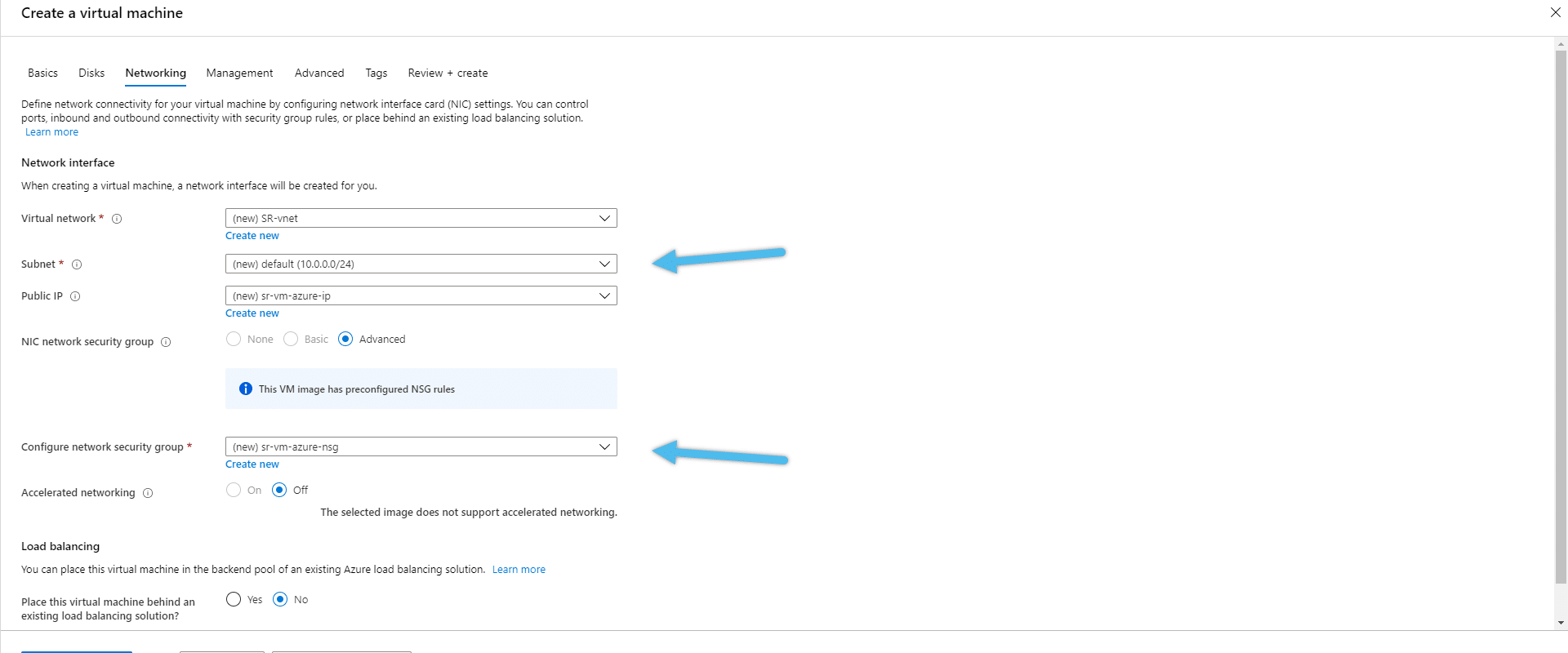Click the NIC network security group info icon

coord(166,342)
